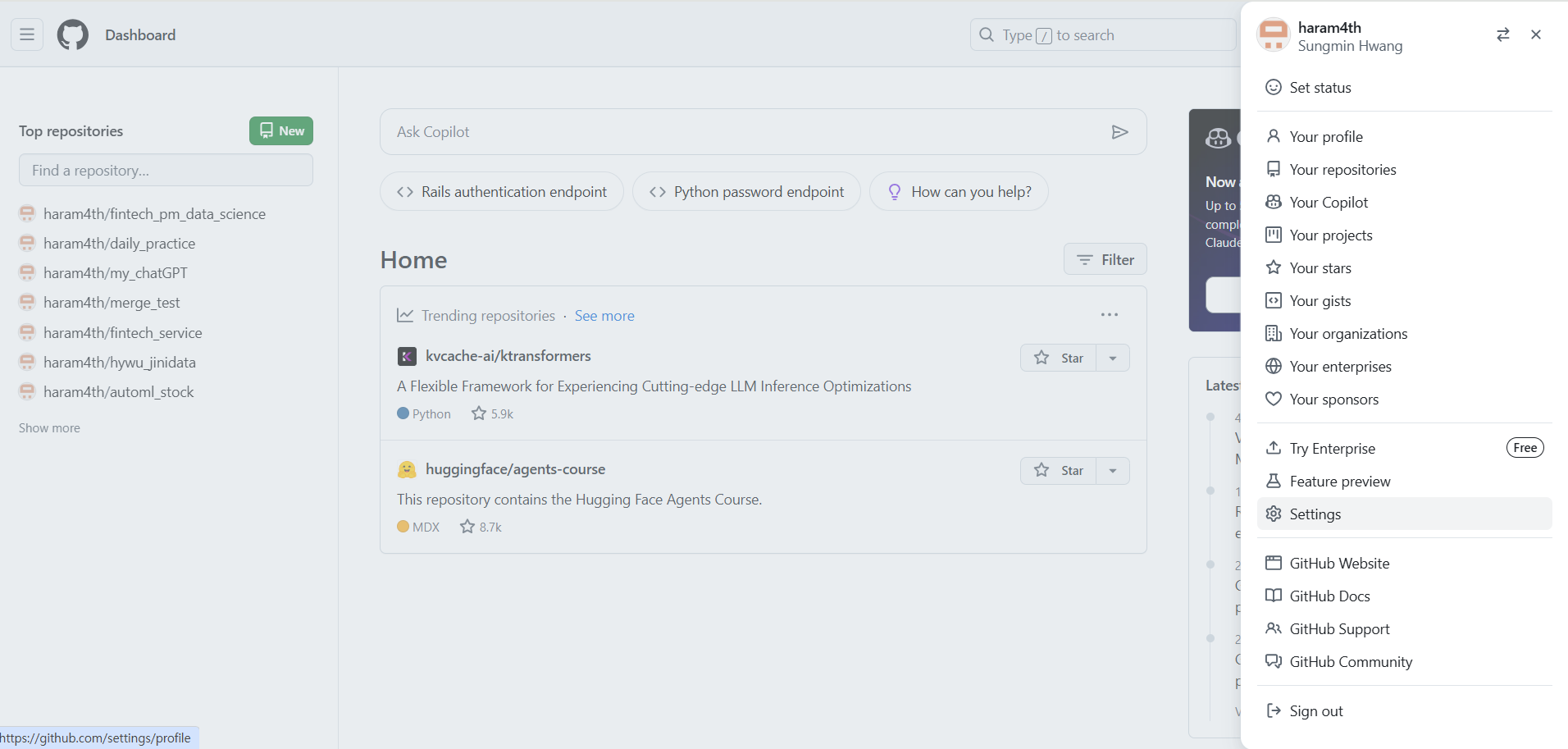Image resolution: width=1568 pixels, height=749 pixels.
Task: Click the Copilot icon in the promo card
Action: coord(1218,138)
